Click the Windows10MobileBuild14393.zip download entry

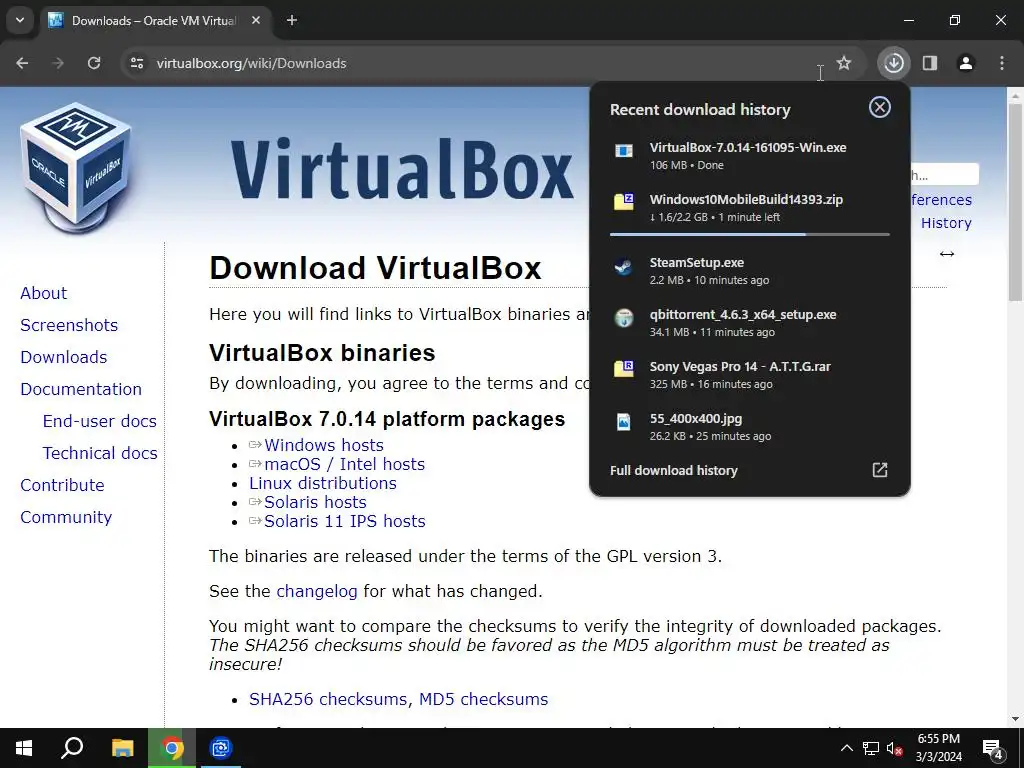(750, 208)
